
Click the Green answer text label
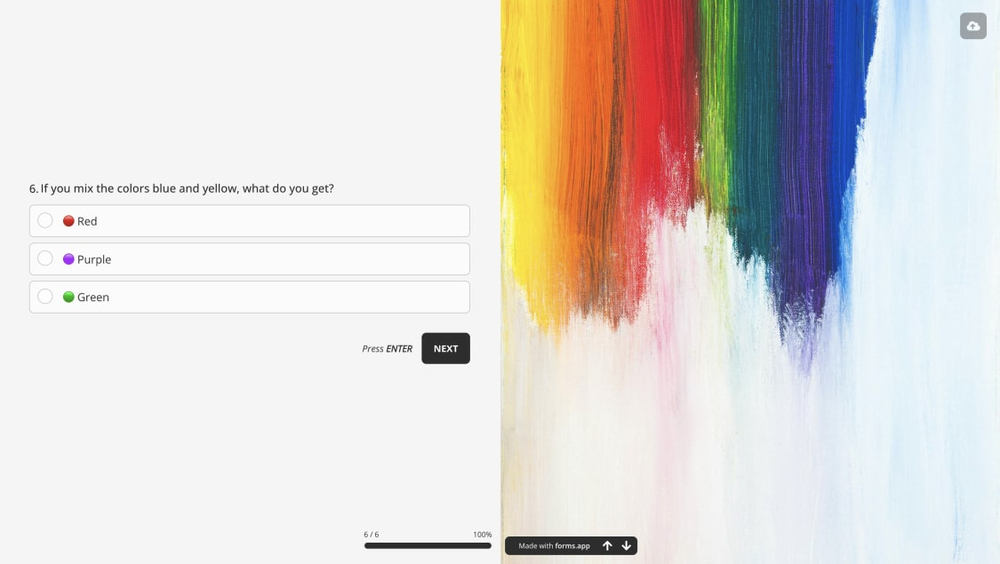(x=93, y=297)
